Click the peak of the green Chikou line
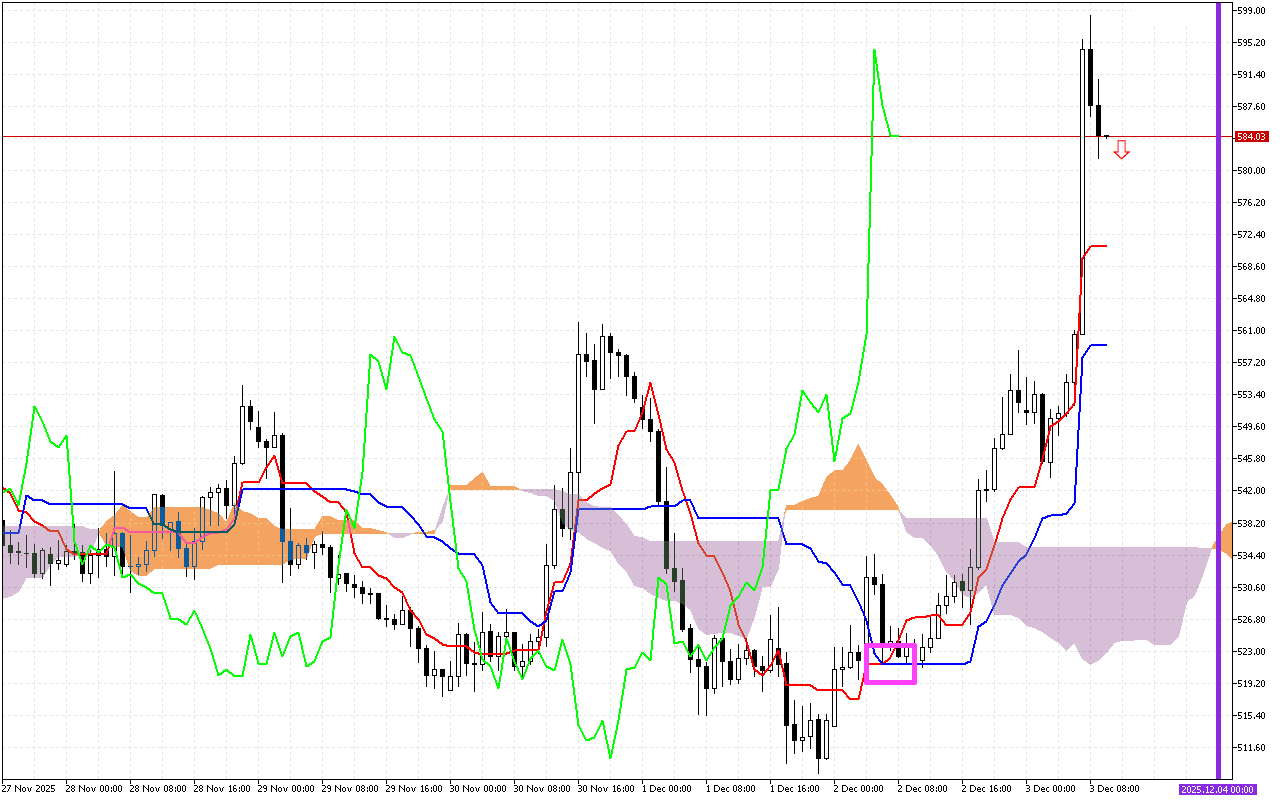The image size is (1280, 800). (874, 50)
